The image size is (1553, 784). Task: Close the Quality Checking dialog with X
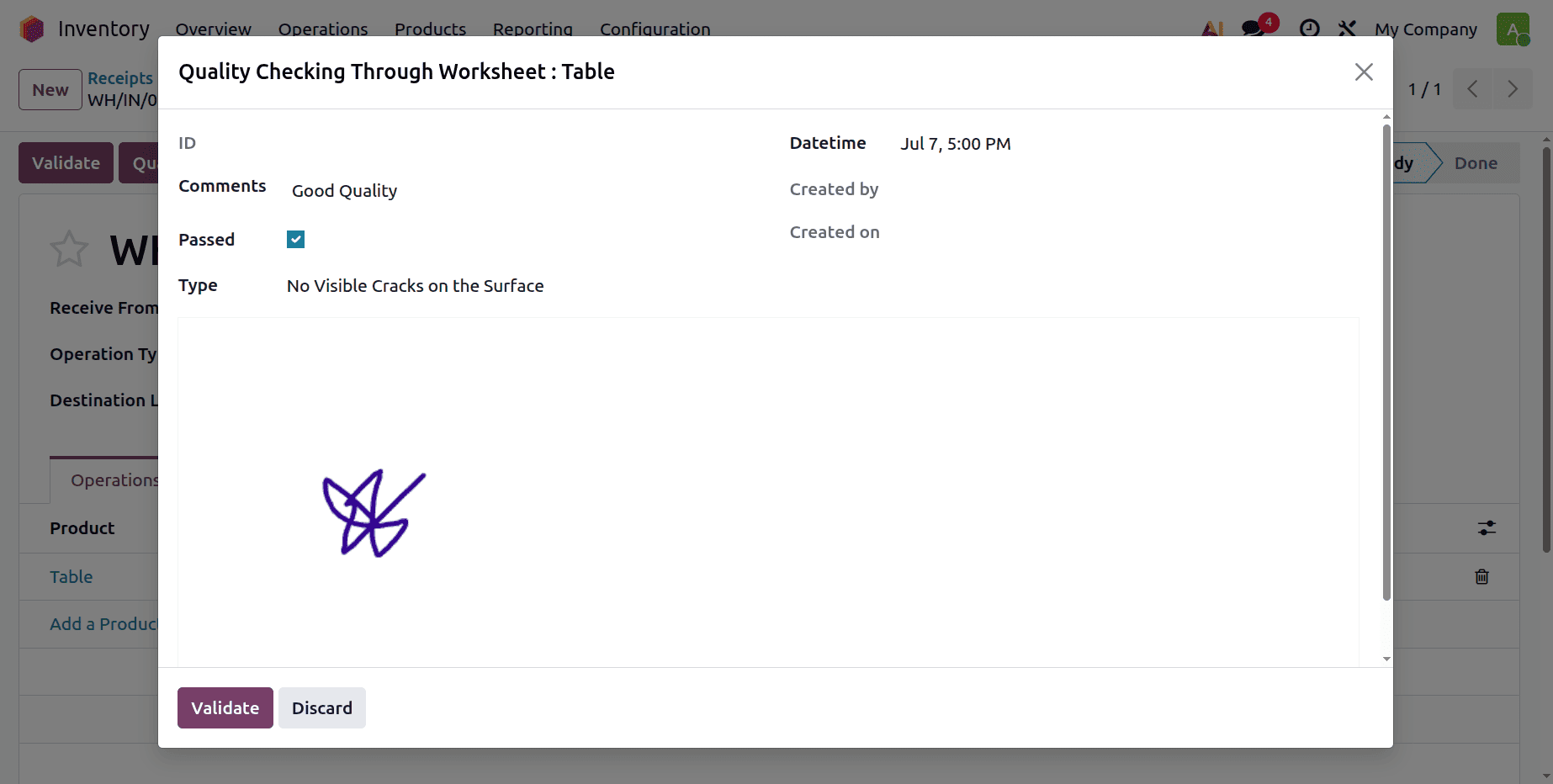click(x=1364, y=72)
